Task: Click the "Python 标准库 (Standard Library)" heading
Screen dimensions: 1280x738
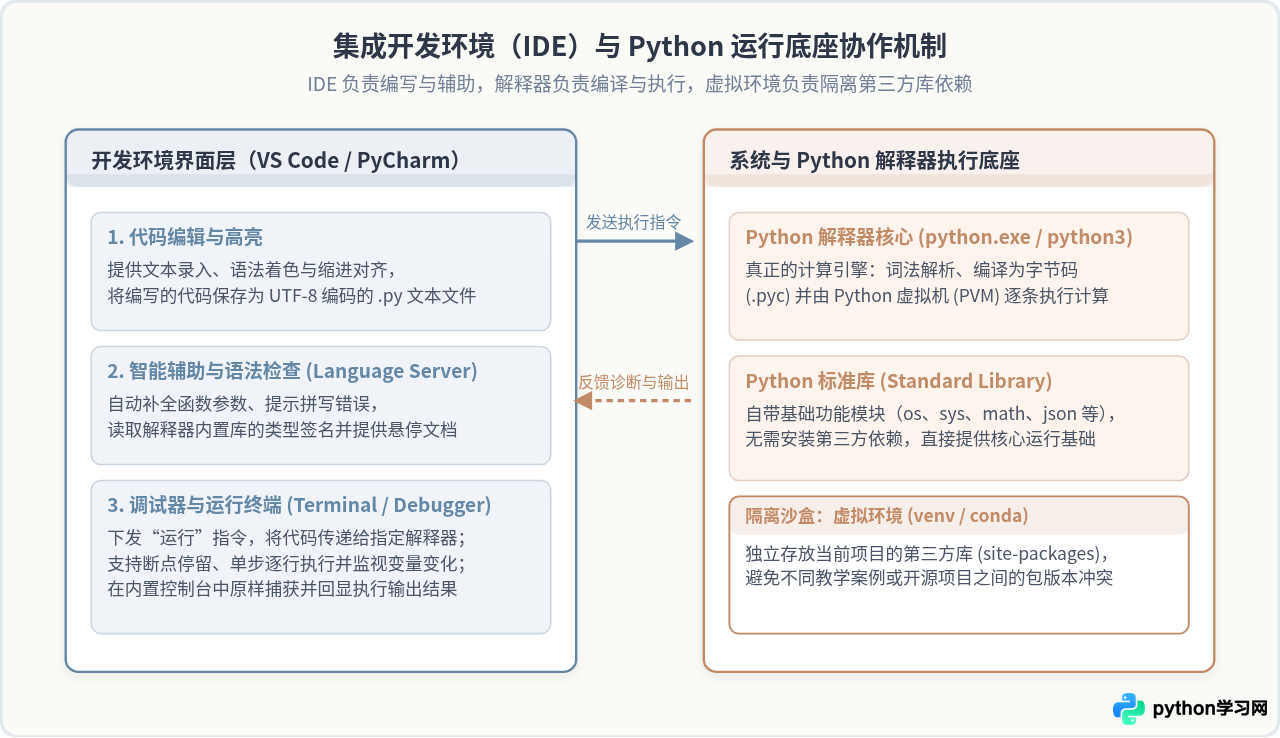Action: 899,381
